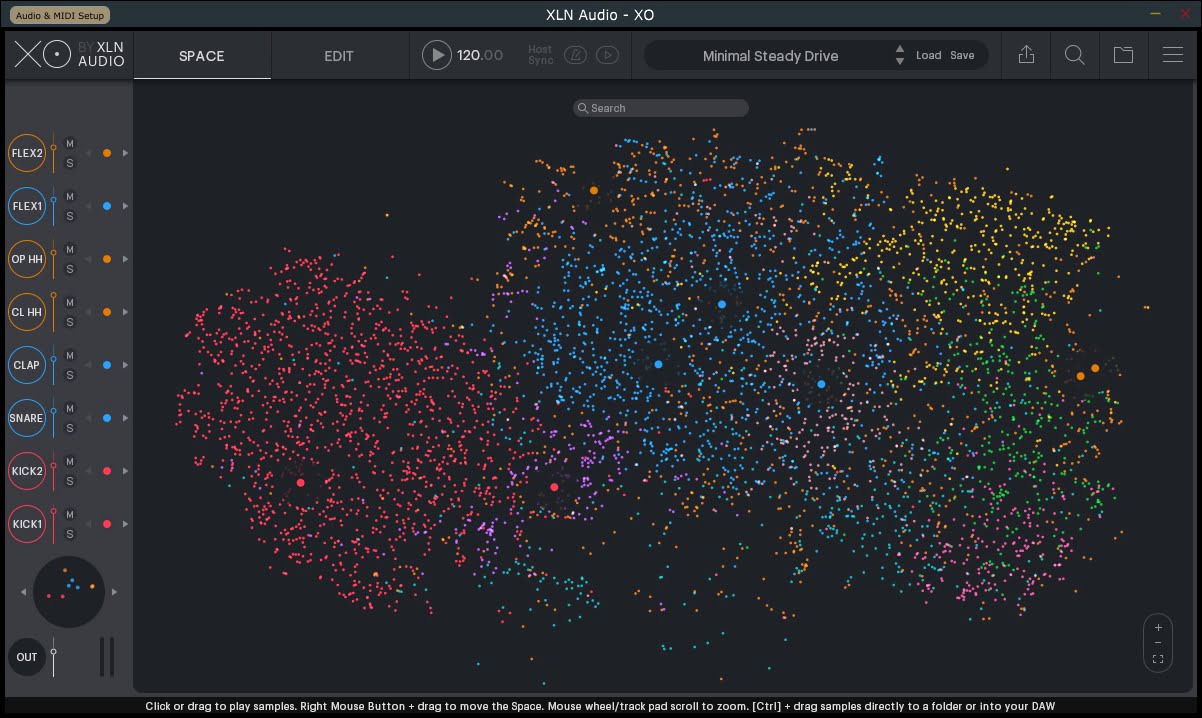
Task: Click the FLEX2 volume slider
Action: (54, 153)
